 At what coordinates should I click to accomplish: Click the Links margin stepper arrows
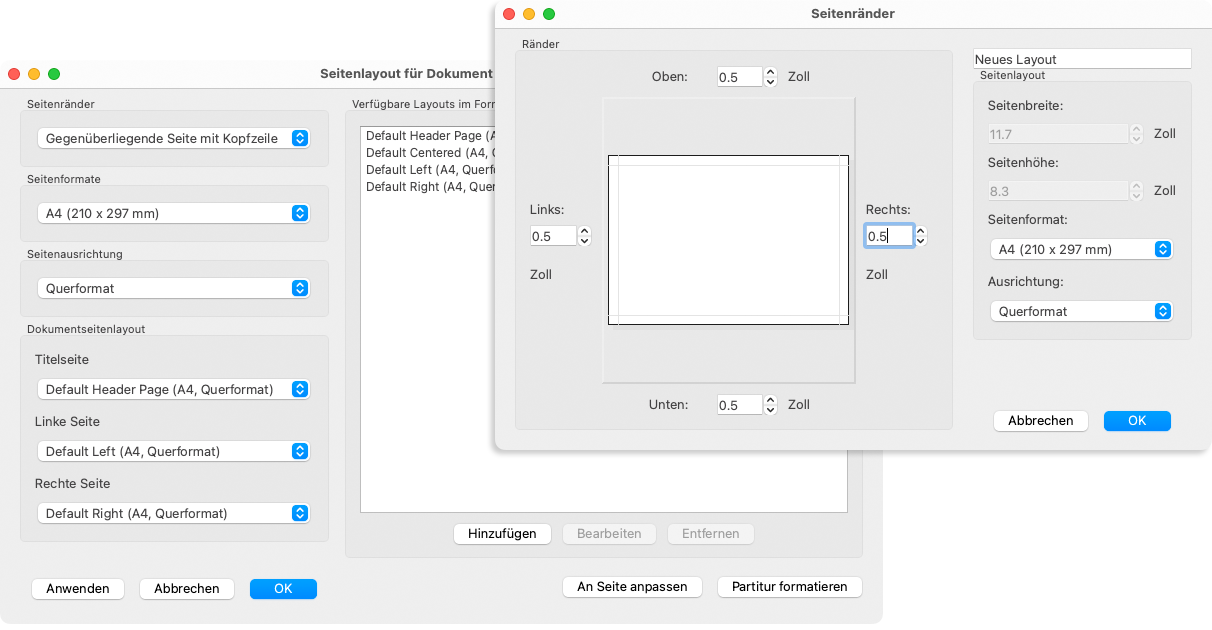pos(585,236)
